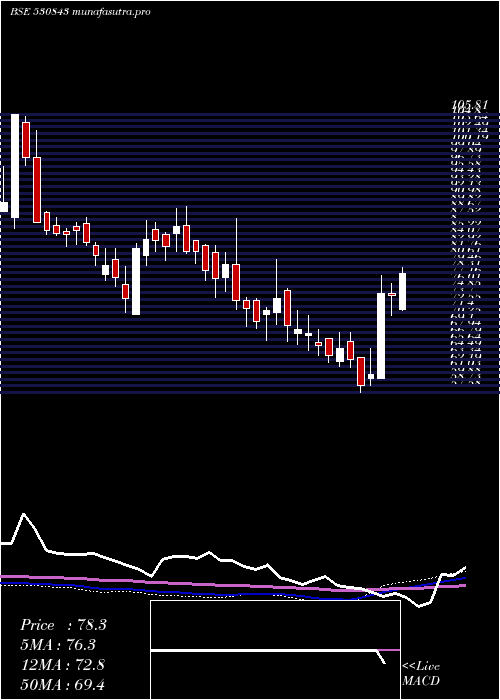Image resolution: width=500 pixels, height=700 pixels.
Task: Select the 12MA : 72.8 value
Action: click(63, 665)
